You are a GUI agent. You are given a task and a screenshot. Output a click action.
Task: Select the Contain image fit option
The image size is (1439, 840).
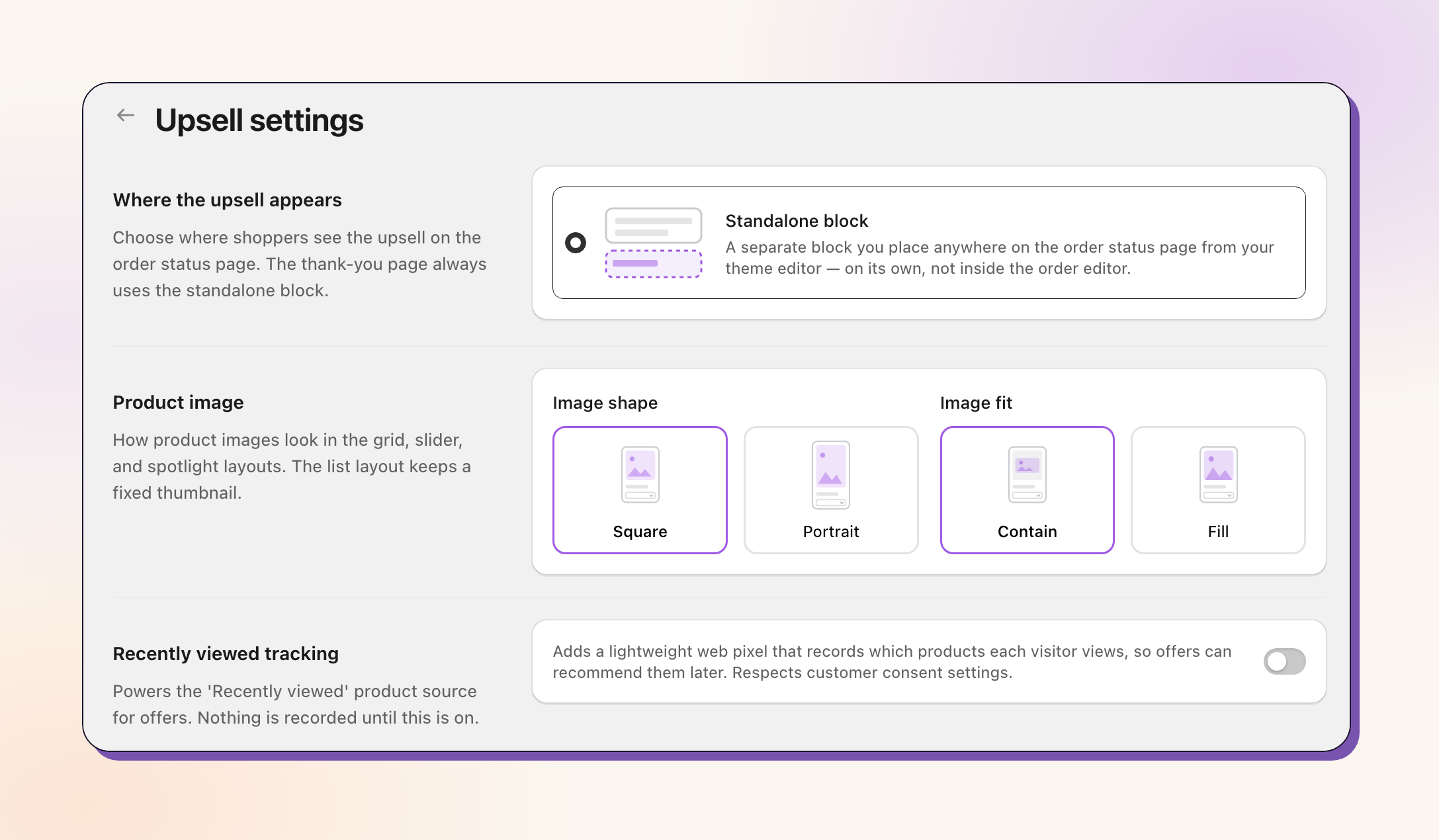coord(1027,490)
